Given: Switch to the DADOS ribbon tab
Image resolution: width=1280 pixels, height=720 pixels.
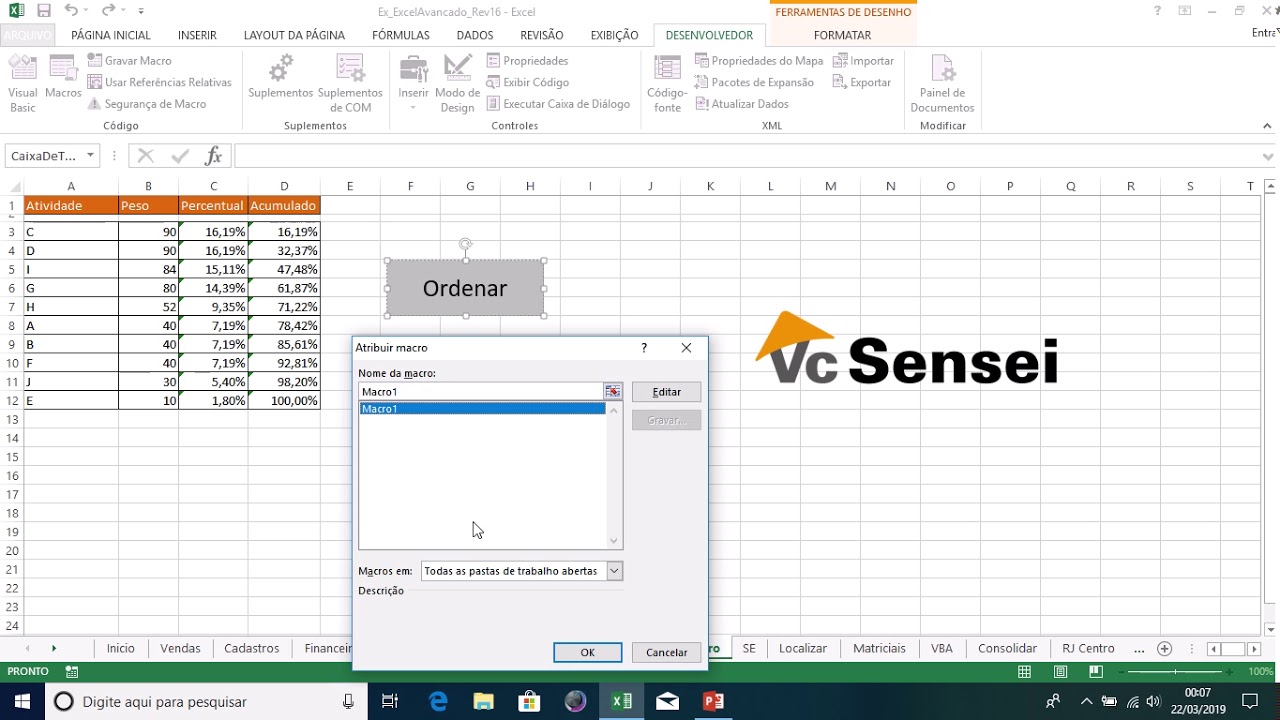Looking at the screenshot, I should coord(475,35).
